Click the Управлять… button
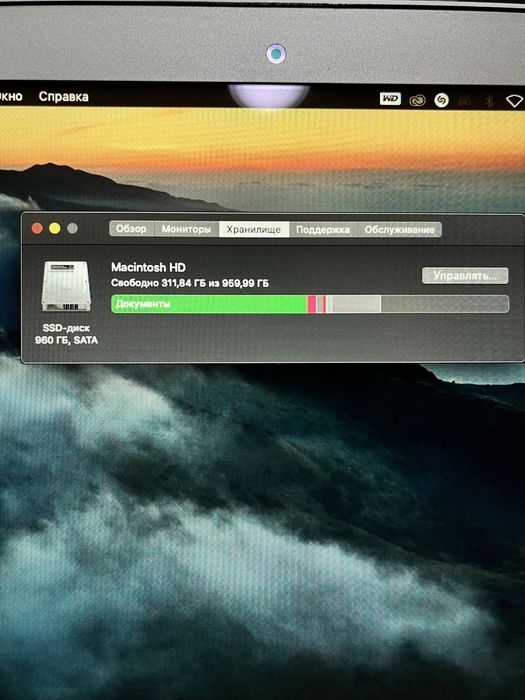The width and height of the screenshot is (525, 700). (465, 275)
